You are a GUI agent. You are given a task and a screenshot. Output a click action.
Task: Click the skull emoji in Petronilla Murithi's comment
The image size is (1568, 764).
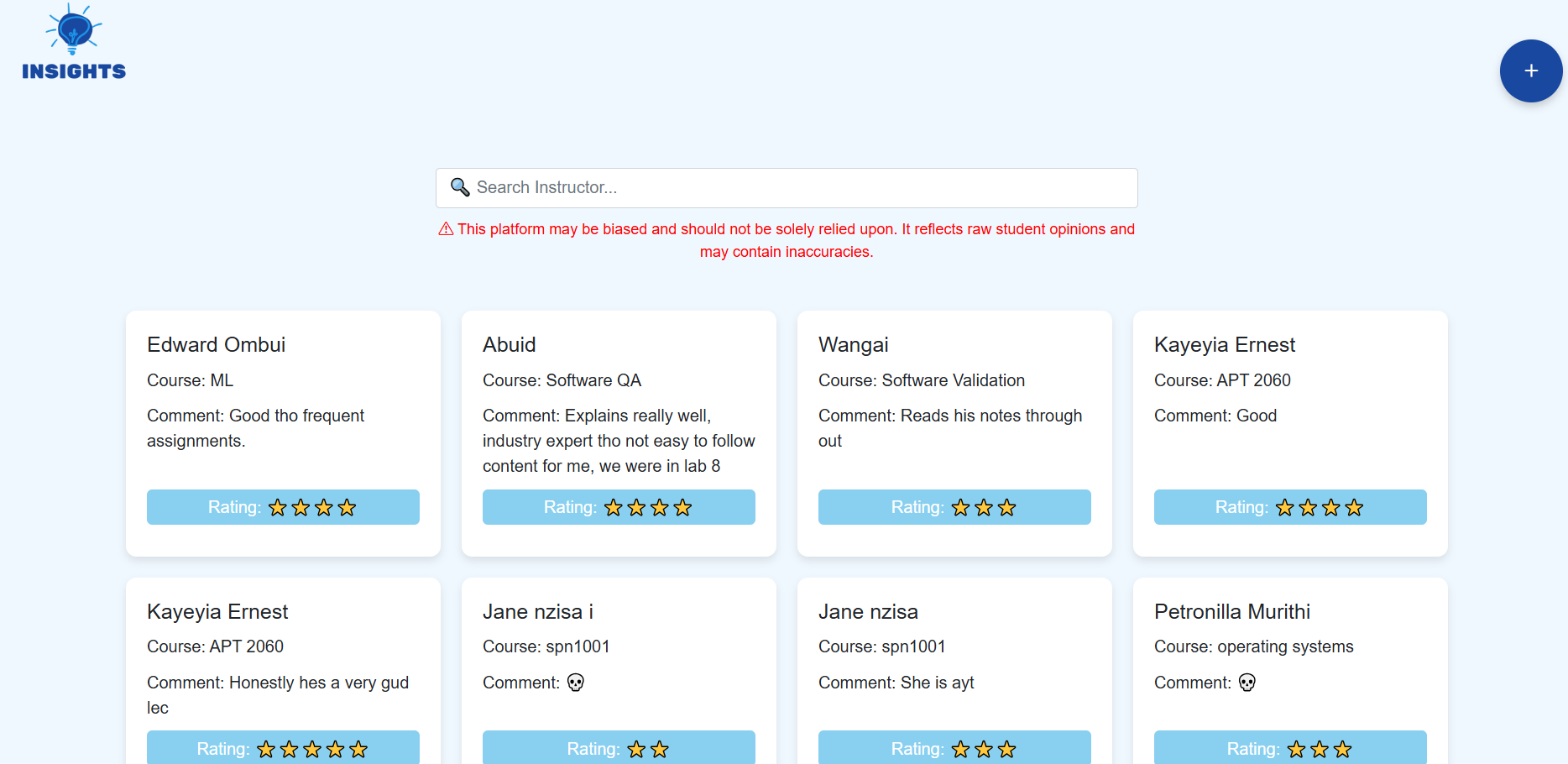pos(1247,683)
